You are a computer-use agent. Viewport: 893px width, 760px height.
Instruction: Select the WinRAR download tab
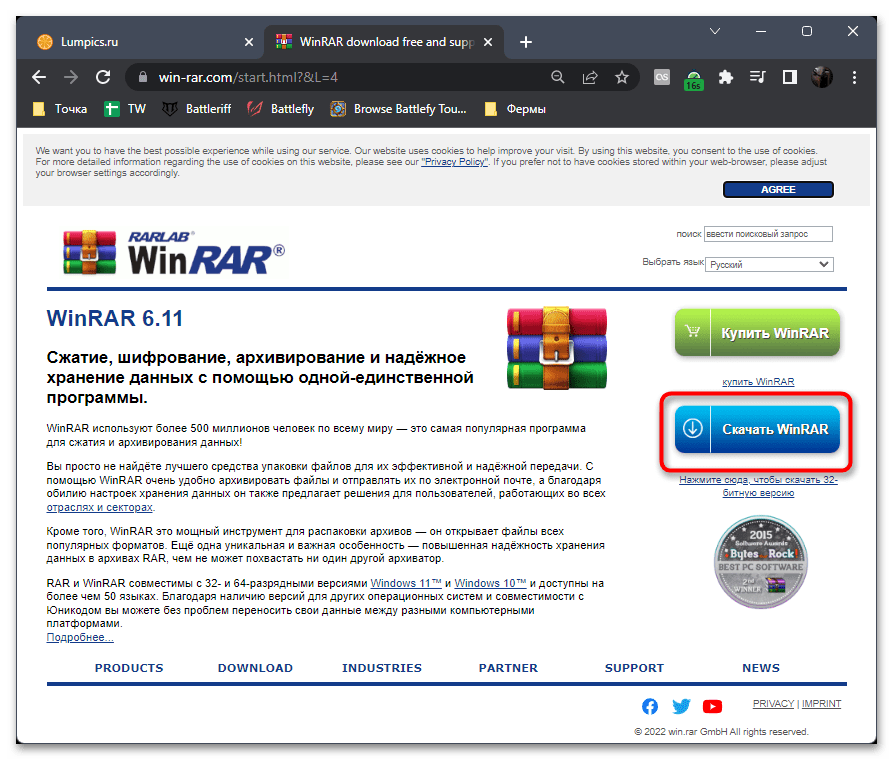point(384,42)
